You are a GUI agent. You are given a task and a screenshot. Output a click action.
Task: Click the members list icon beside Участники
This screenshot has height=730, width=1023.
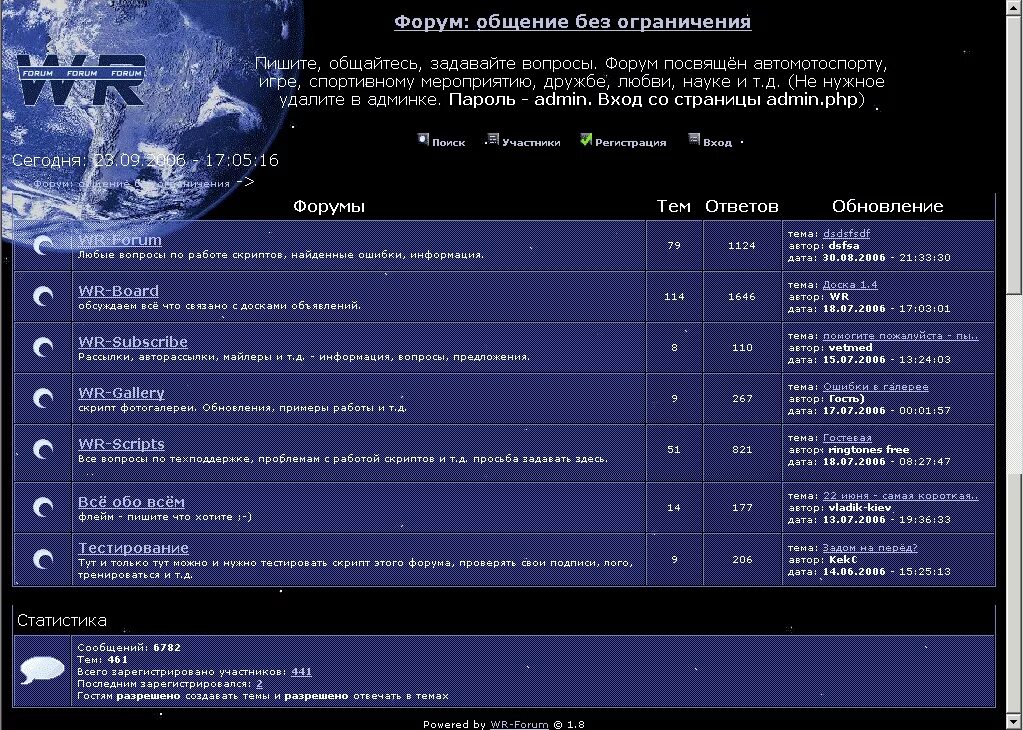coord(493,139)
